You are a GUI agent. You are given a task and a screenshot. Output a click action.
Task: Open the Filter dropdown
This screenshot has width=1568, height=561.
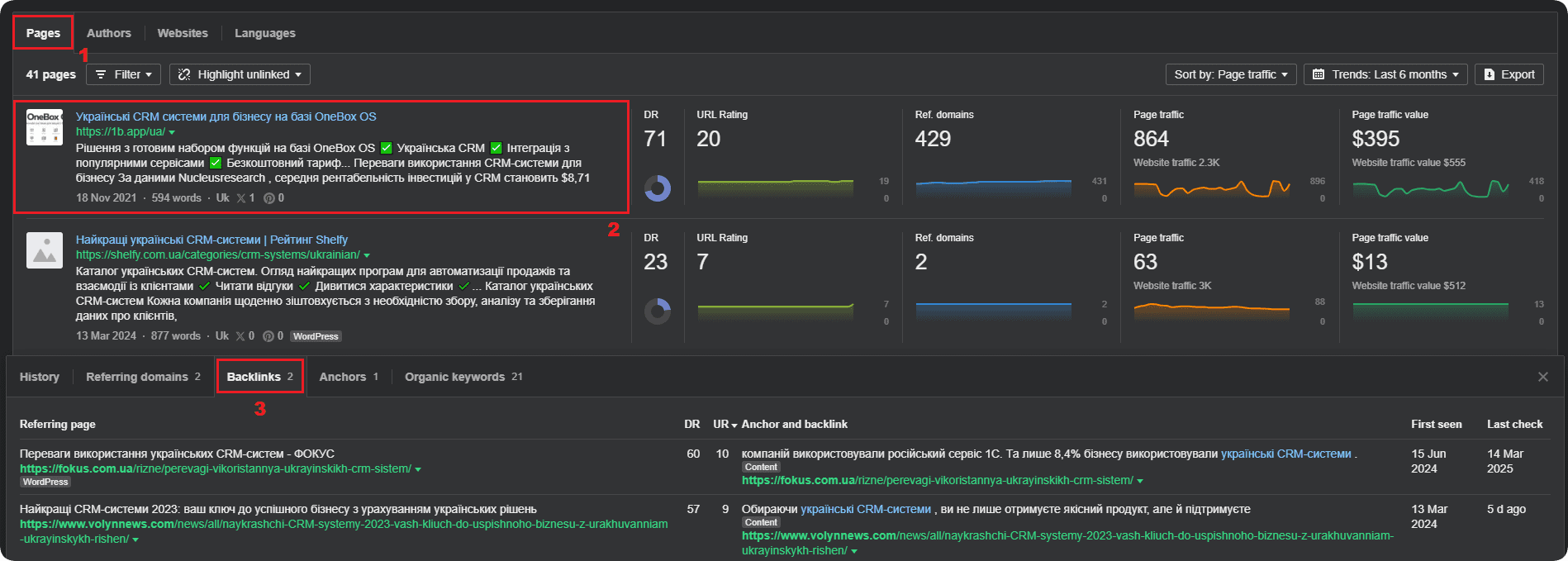pyautogui.click(x=124, y=74)
